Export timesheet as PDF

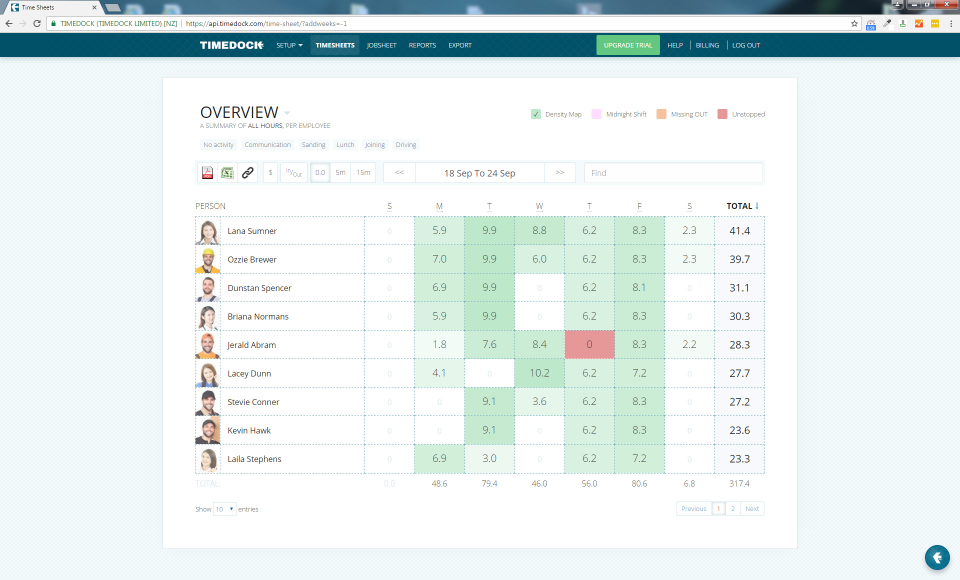pyautogui.click(x=208, y=173)
